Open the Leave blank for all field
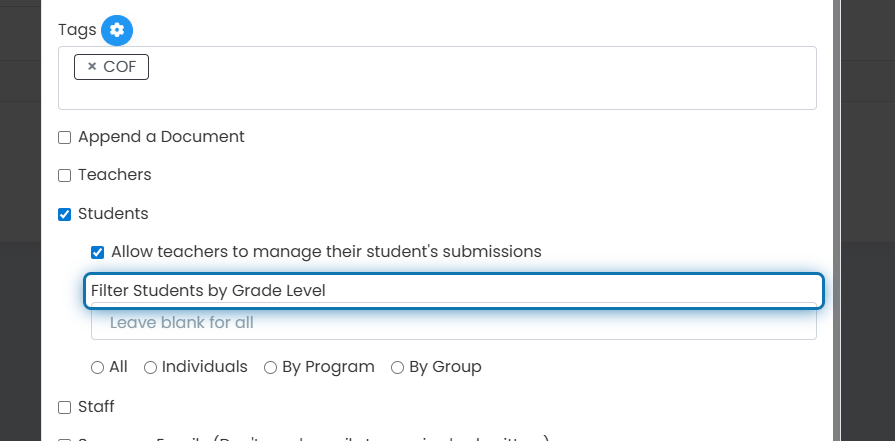Viewport: 895px width, 441px height. [x=454, y=322]
